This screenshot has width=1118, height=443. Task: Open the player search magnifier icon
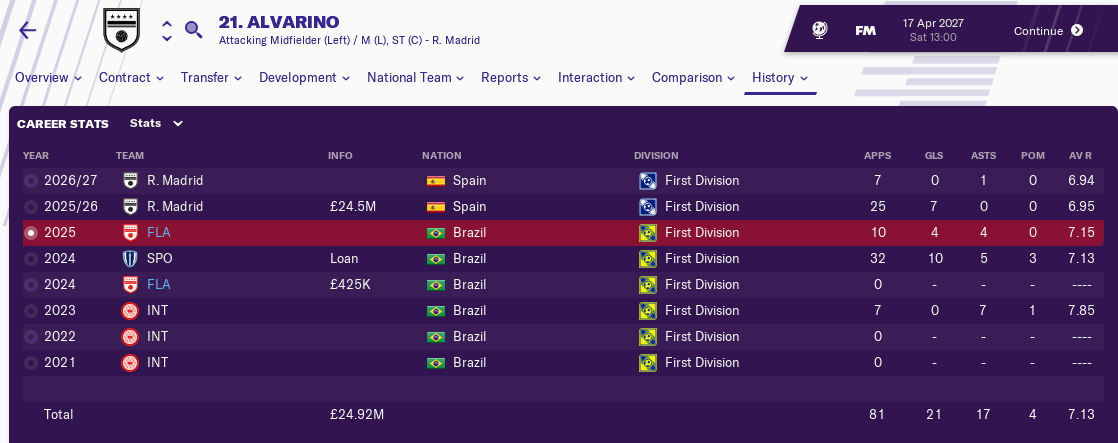[x=194, y=29]
